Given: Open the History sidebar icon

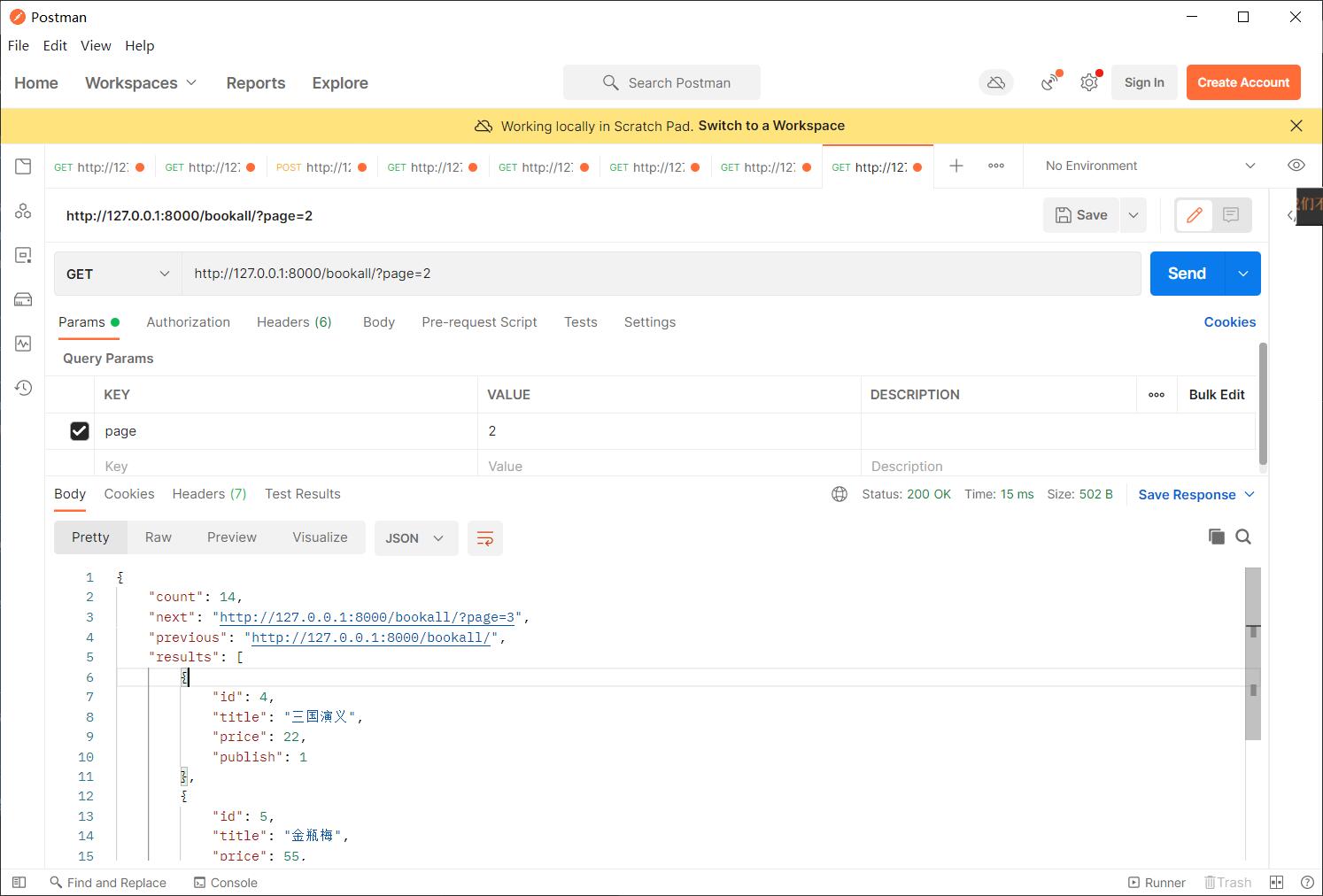Looking at the screenshot, I should coord(23,388).
